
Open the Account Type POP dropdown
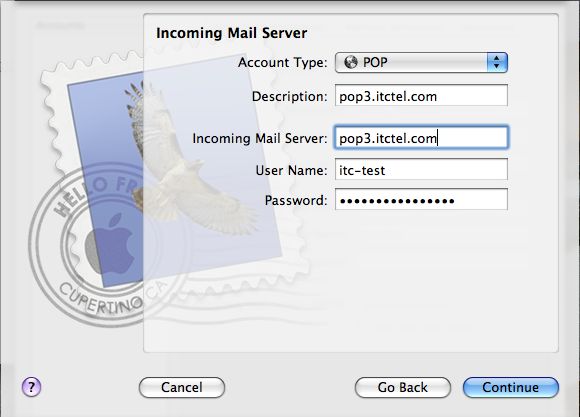[x=421, y=62]
